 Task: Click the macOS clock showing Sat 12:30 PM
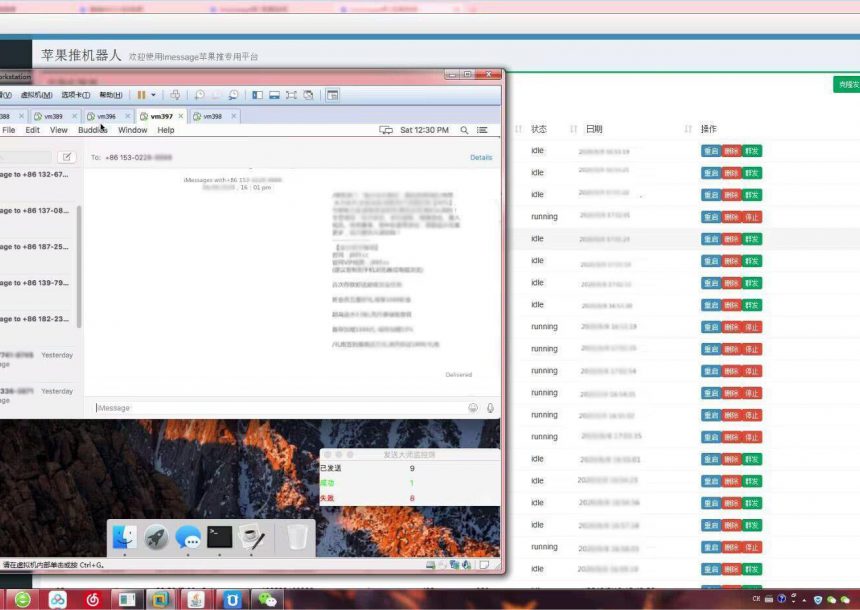(425, 130)
